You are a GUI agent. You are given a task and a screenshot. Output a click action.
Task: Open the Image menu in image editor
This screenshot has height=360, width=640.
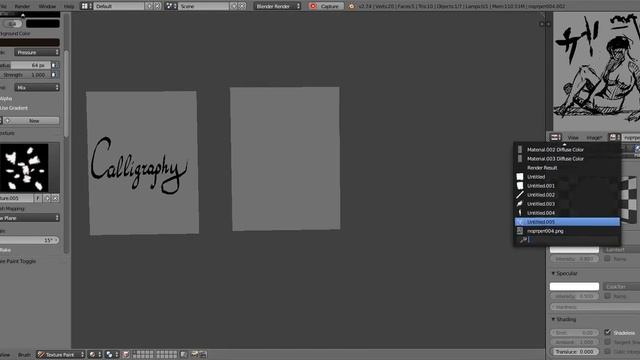pyautogui.click(x=594, y=138)
